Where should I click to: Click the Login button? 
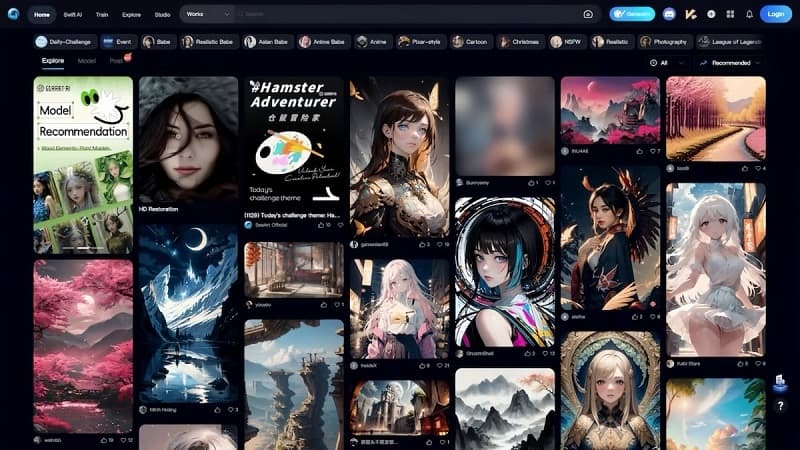tap(776, 14)
